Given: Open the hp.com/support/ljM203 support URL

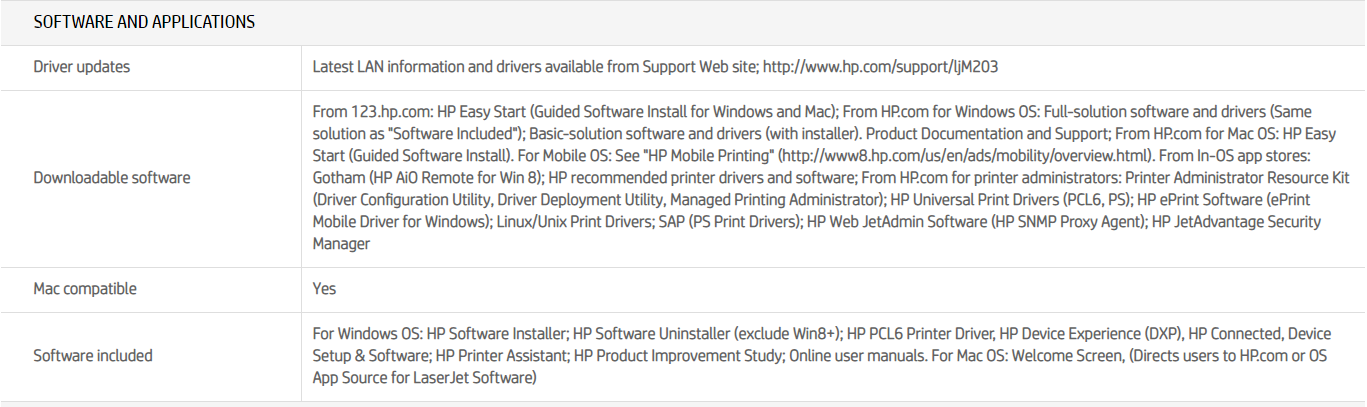Looking at the screenshot, I should tap(880, 67).
